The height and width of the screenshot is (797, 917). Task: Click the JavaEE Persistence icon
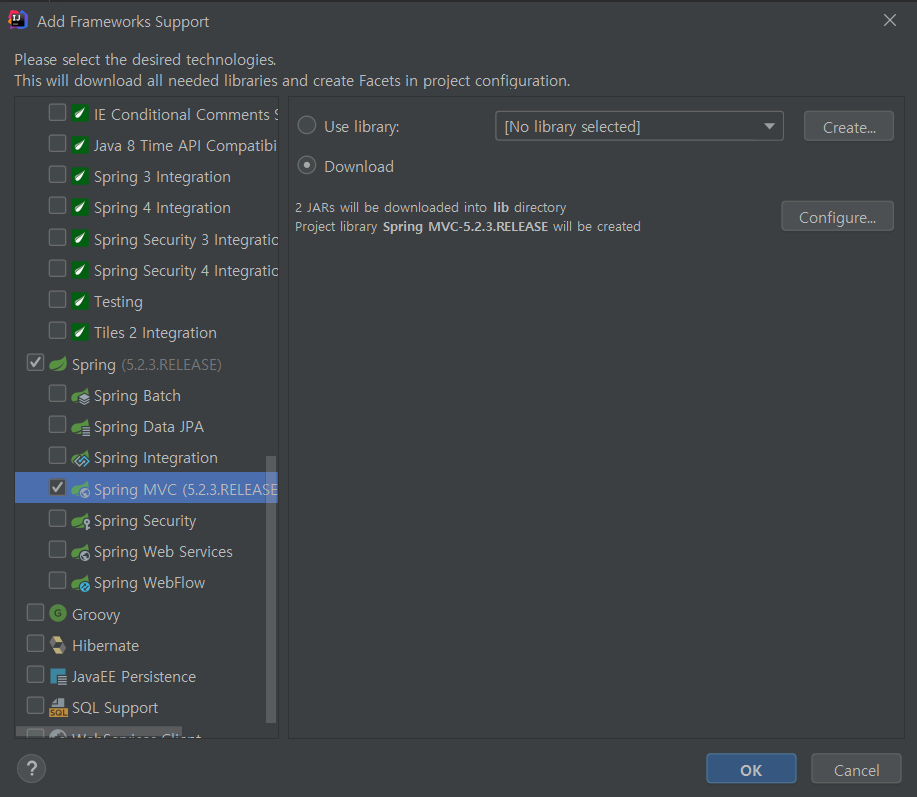pyautogui.click(x=58, y=677)
